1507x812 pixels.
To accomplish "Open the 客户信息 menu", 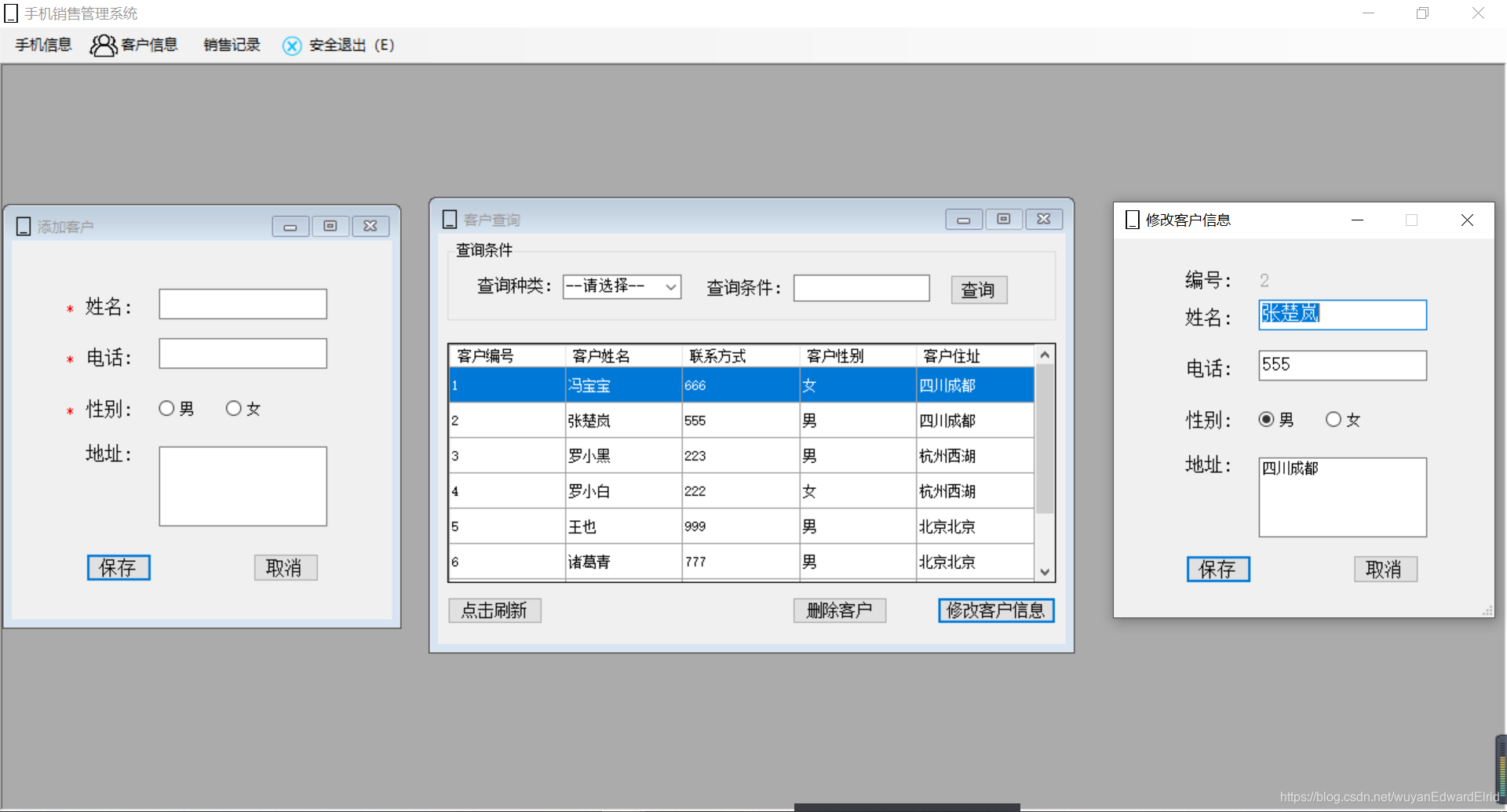I will (x=149, y=45).
